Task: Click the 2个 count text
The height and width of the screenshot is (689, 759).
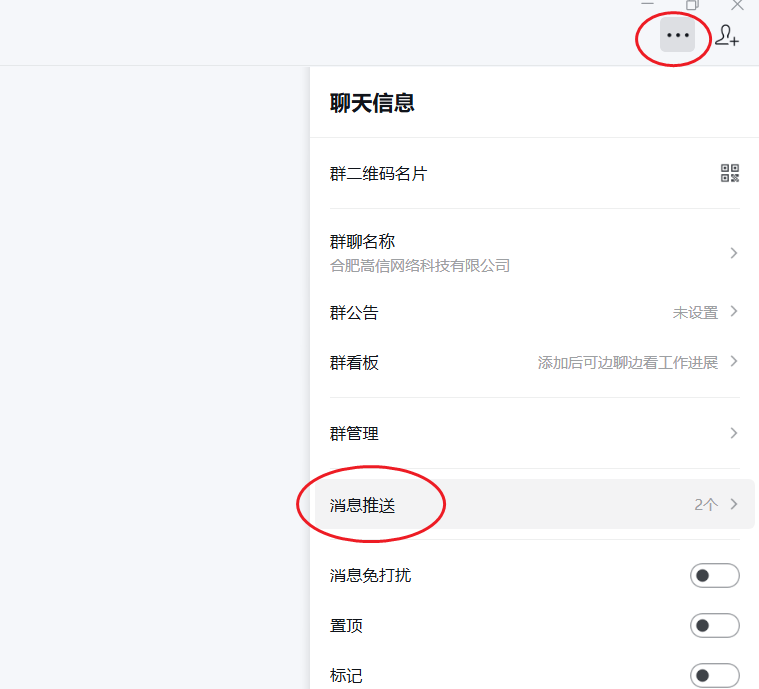Action: [706, 505]
